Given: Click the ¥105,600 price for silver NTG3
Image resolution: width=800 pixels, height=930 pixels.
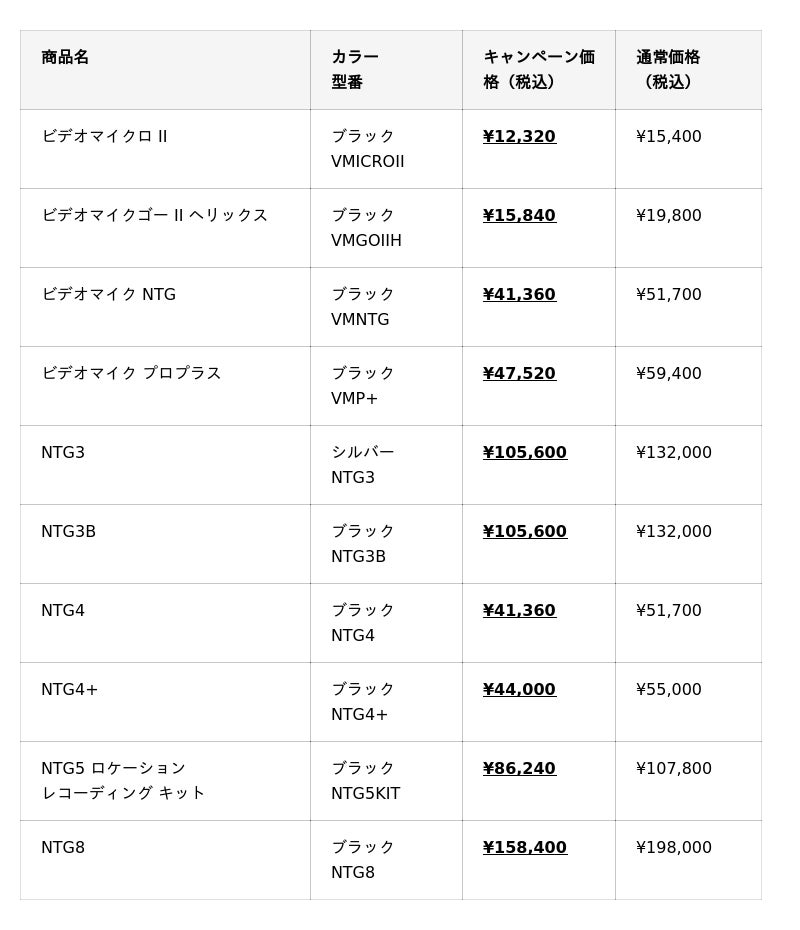Looking at the screenshot, I should [x=525, y=453].
